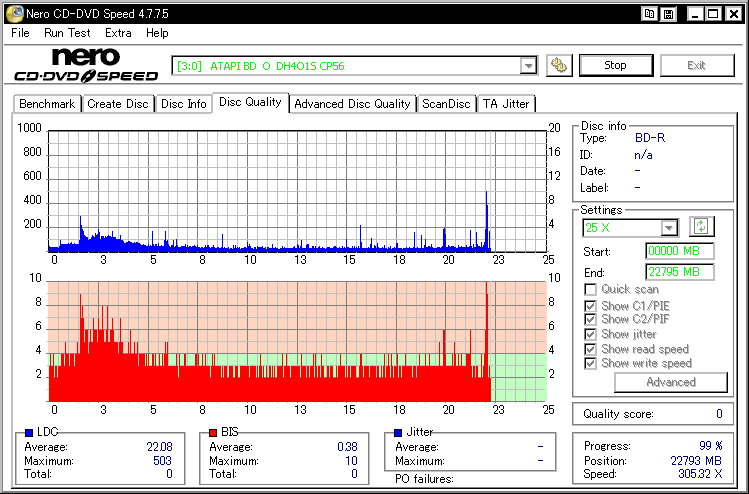This screenshot has width=749, height=494.
Task: Click the Exit button
Action: click(696, 65)
